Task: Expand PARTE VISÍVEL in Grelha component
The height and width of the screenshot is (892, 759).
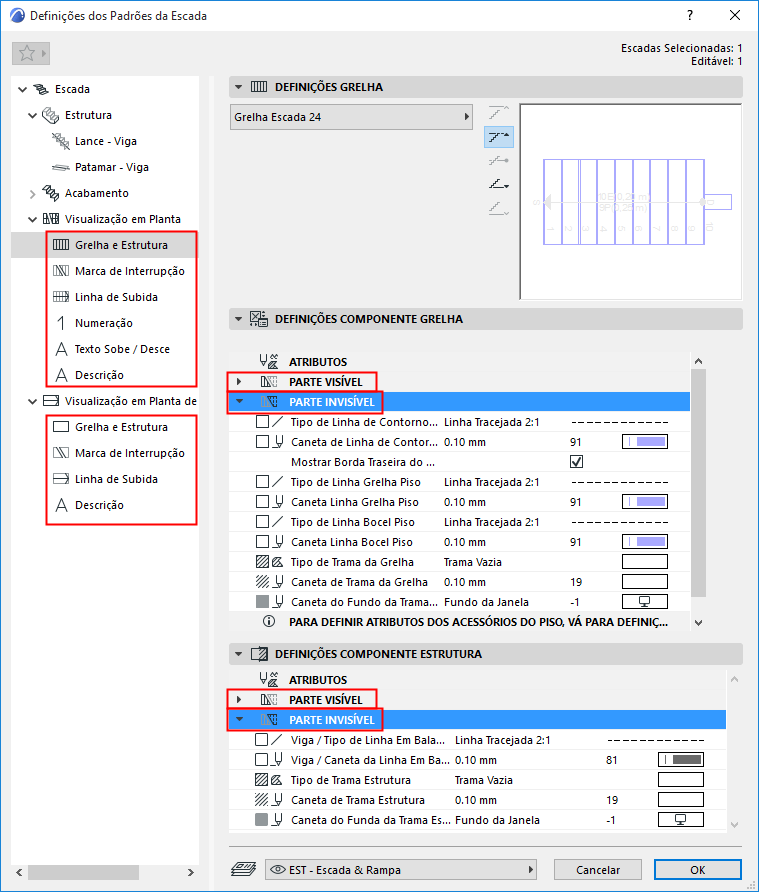Action: point(239,382)
